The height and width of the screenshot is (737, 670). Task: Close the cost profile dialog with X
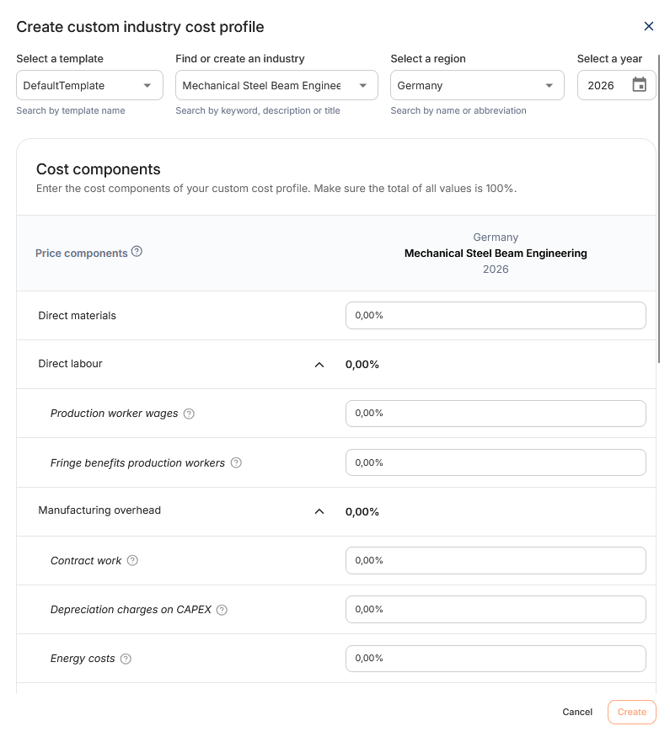pyautogui.click(x=648, y=26)
